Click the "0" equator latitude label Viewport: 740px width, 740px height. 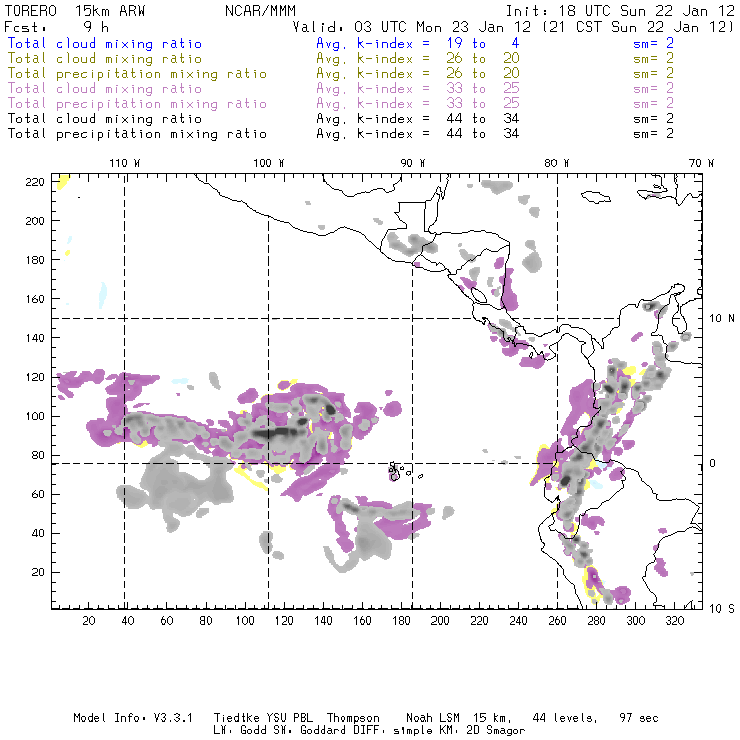[x=713, y=463]
